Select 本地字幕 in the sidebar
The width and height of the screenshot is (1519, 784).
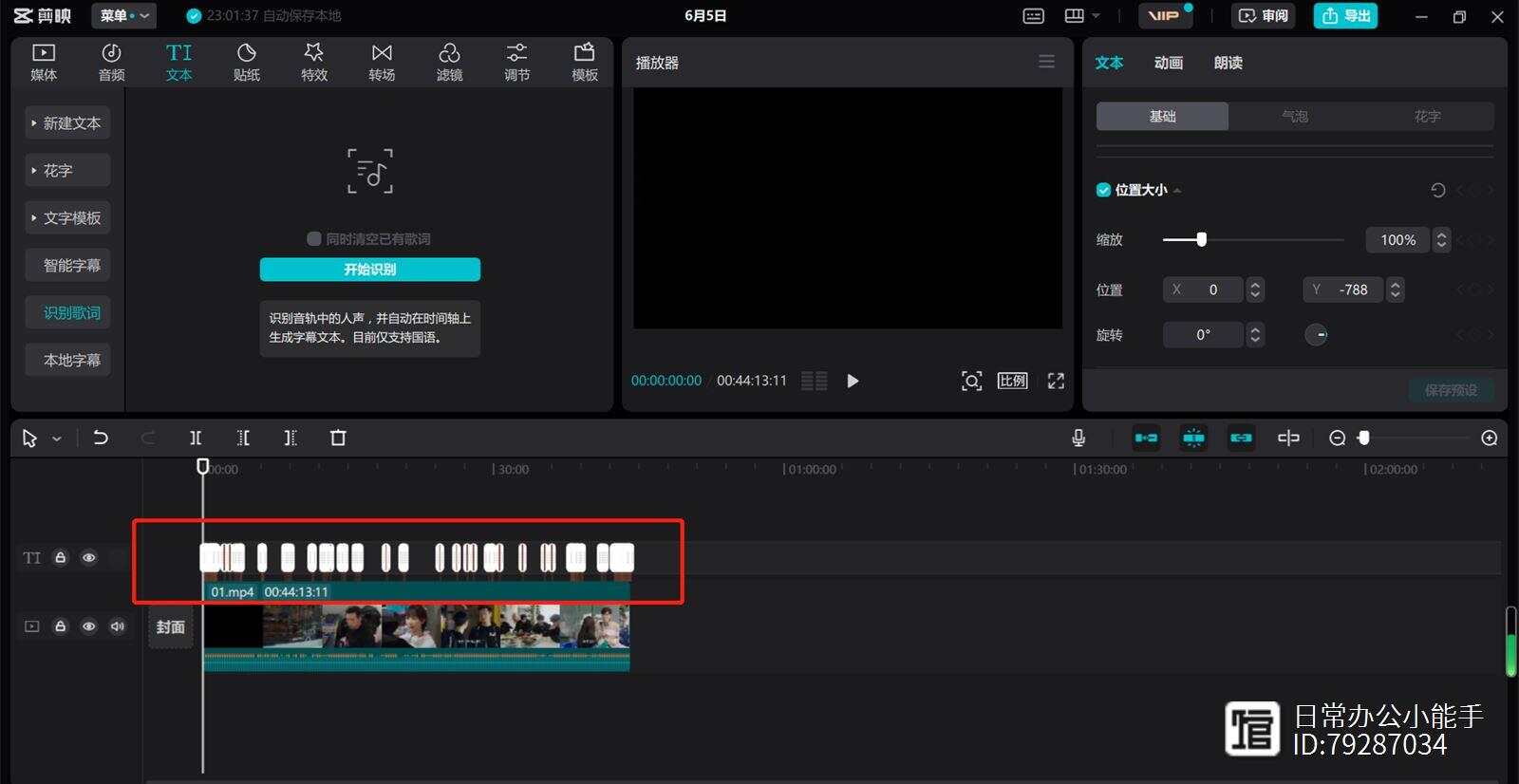click(x=67, y=361)
